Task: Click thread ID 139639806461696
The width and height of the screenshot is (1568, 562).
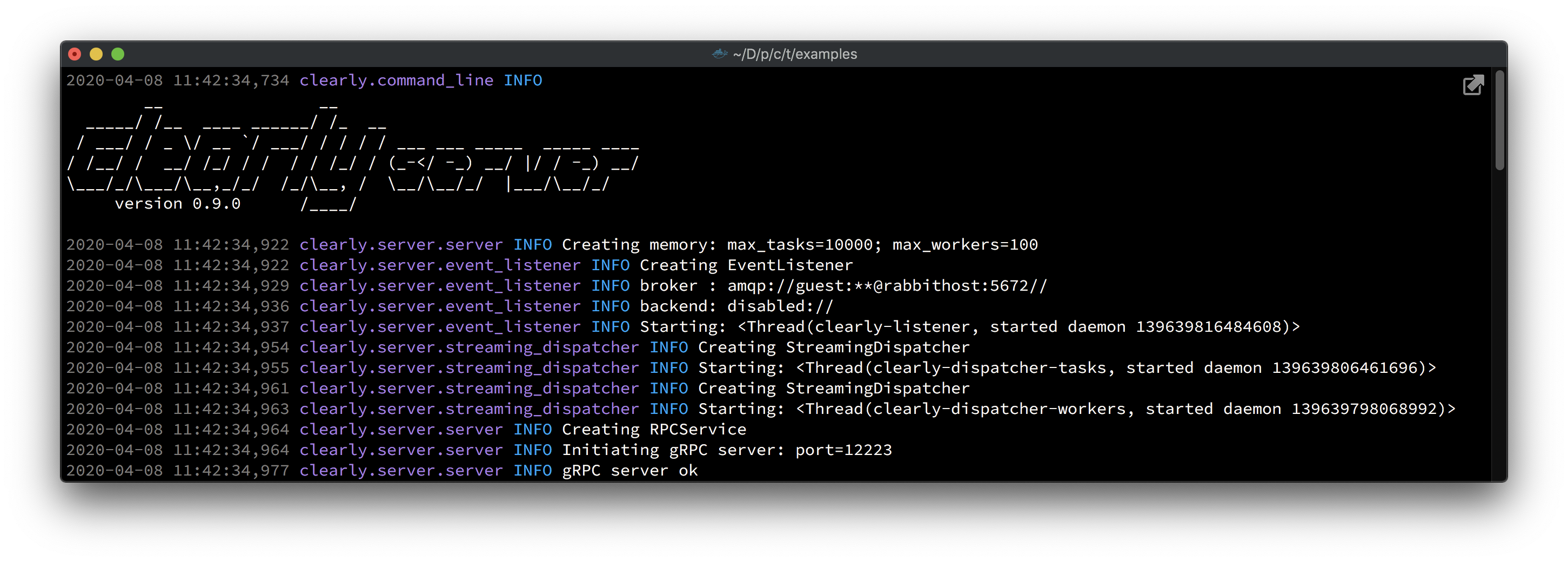Action: click(x=1345, y=368)
